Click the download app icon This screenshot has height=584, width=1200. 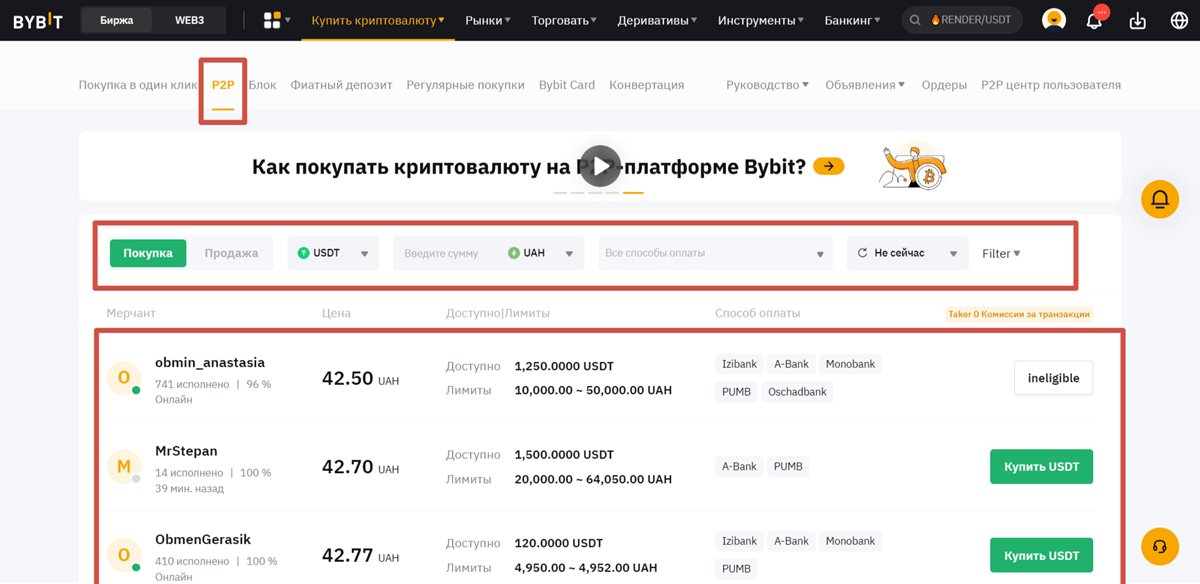(x=1138, y=21)
